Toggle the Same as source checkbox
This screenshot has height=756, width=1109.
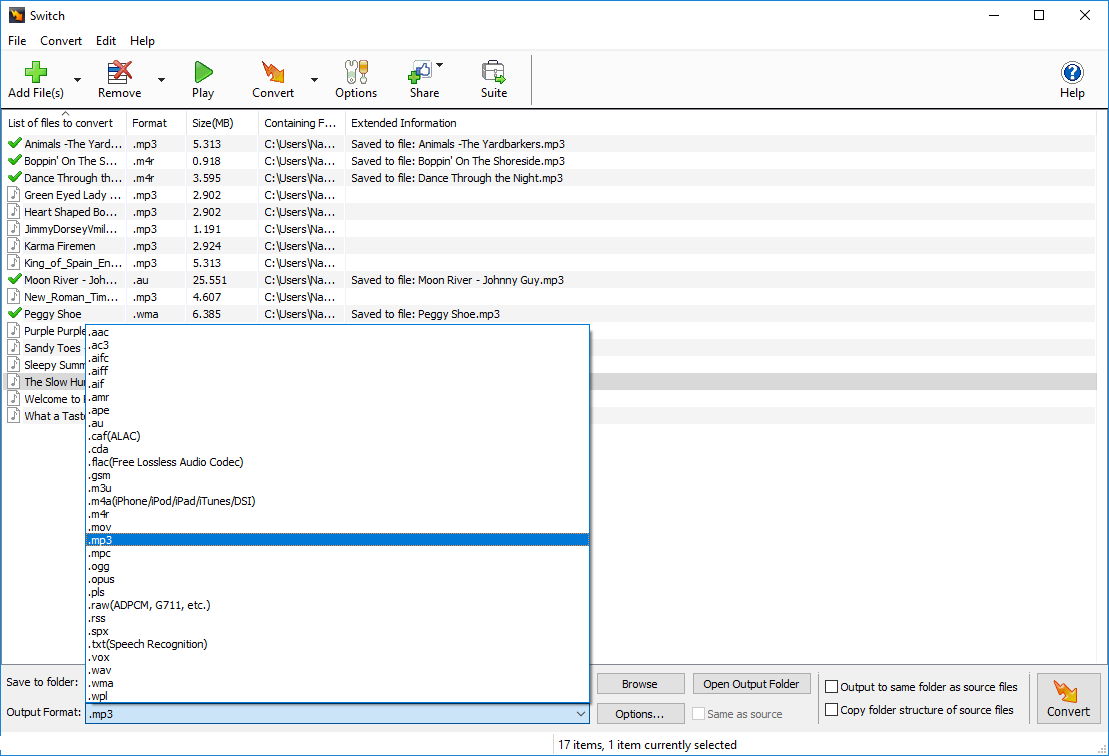click(697, 713)
